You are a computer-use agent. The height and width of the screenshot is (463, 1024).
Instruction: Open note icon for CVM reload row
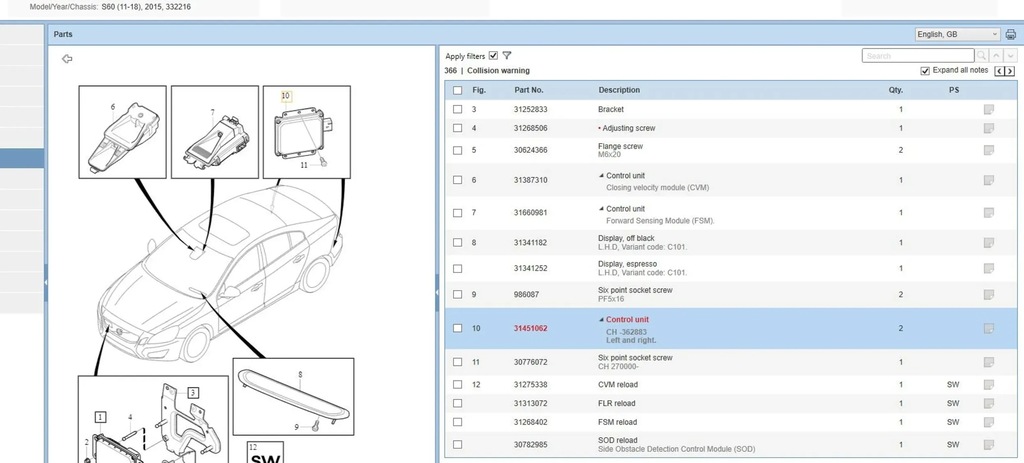click(x=989, y=385)
